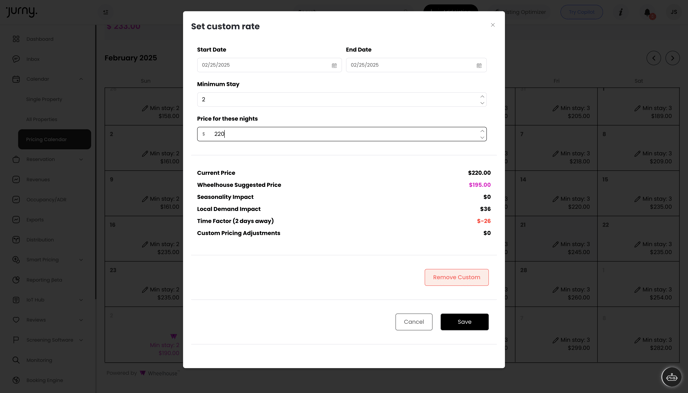Decrease price with down stepper arrow
The image size is (688, 393).
pyautogui.click(x=482, y=138)
